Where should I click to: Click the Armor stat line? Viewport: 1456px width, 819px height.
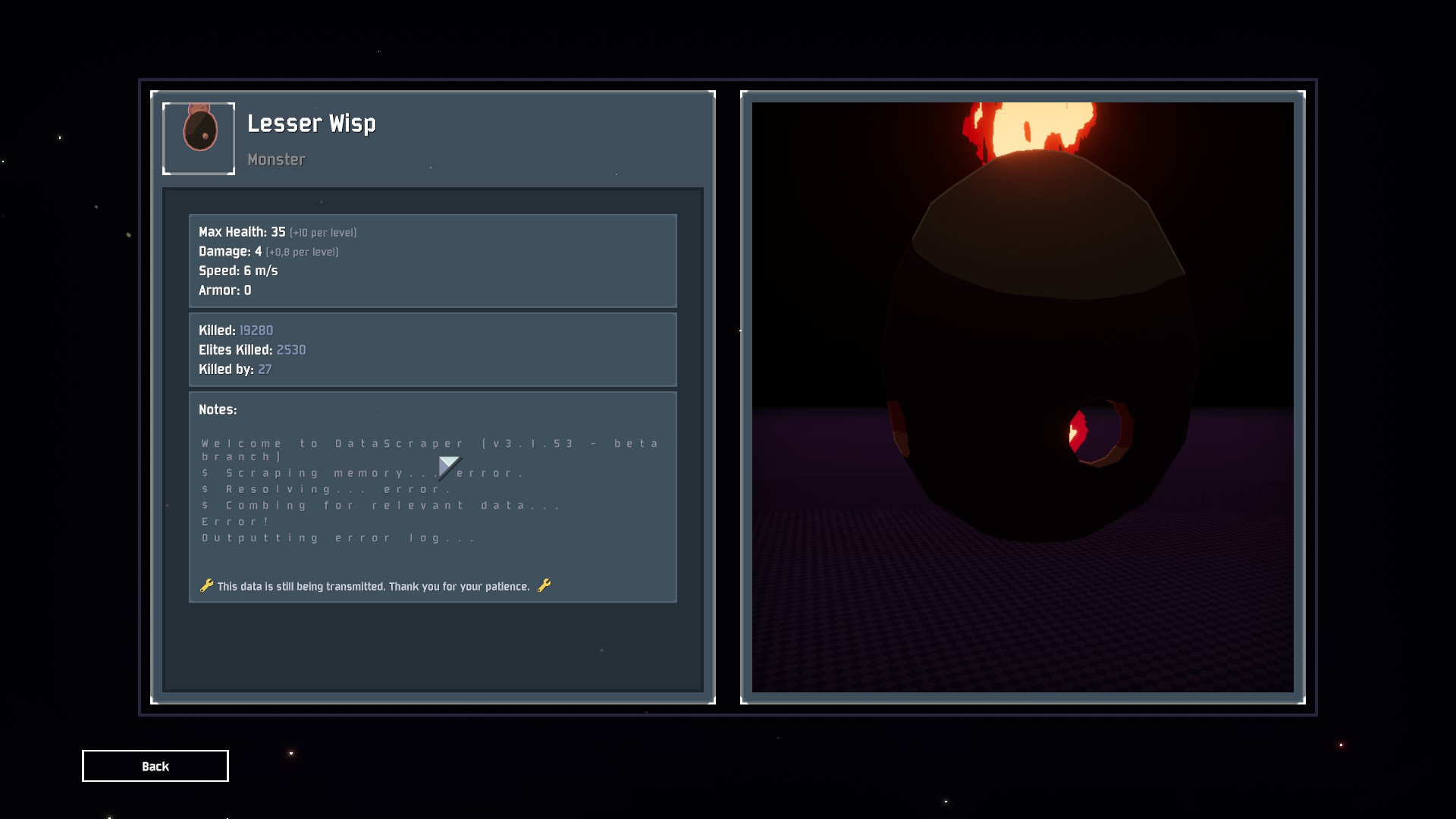[x=224, y=290]
